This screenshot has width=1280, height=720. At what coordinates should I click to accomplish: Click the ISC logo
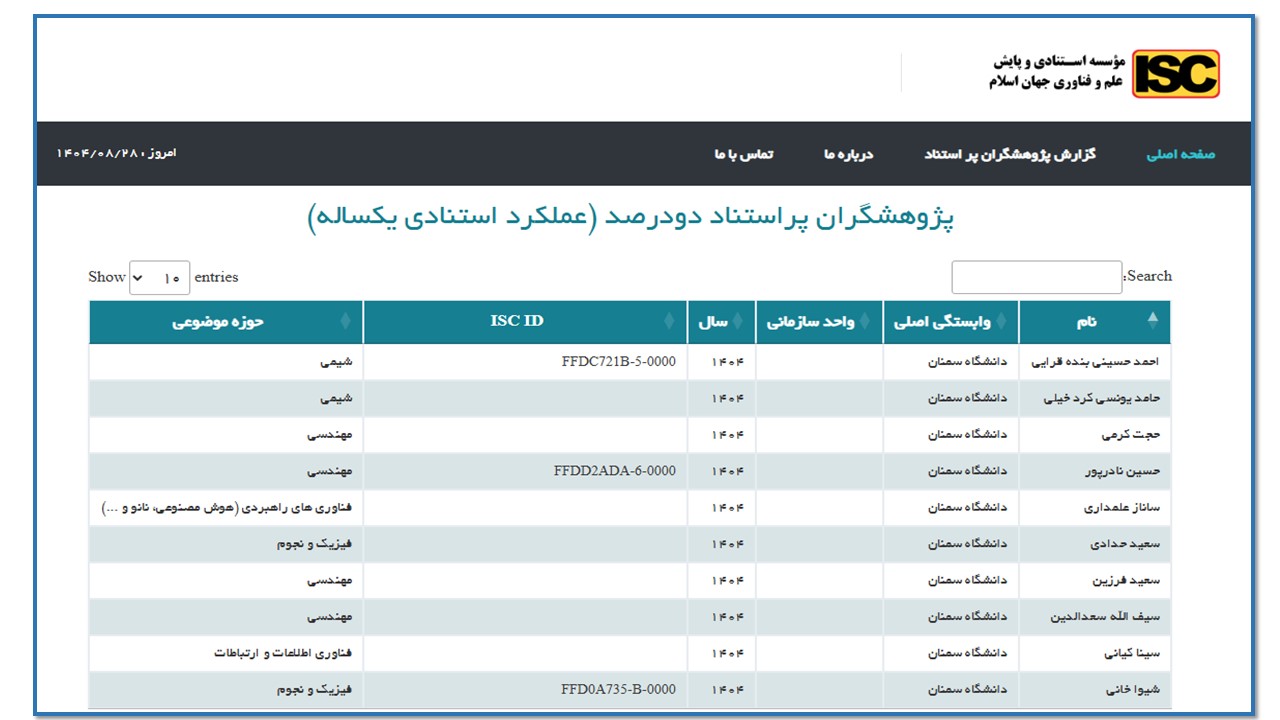(x=1175, y=73)
